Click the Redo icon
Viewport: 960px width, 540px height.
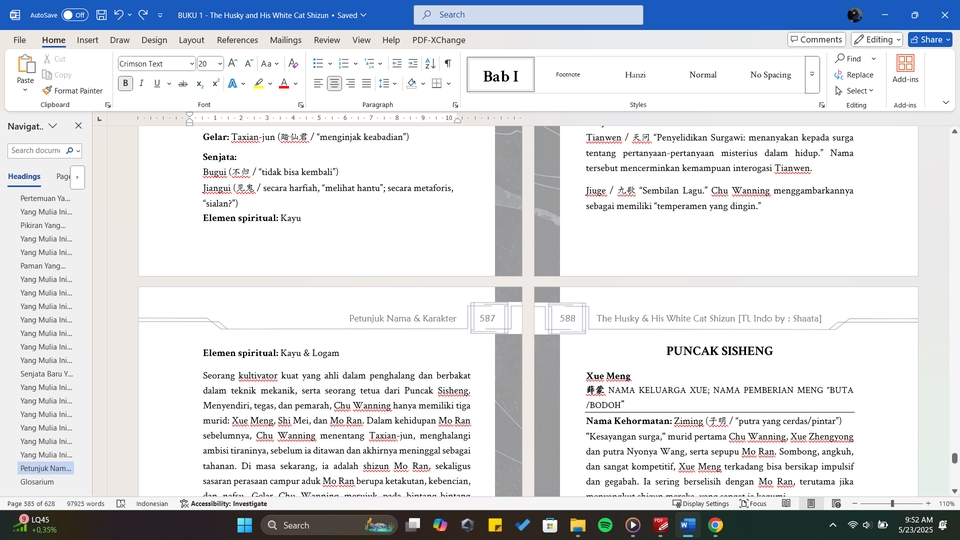[143, 15]
